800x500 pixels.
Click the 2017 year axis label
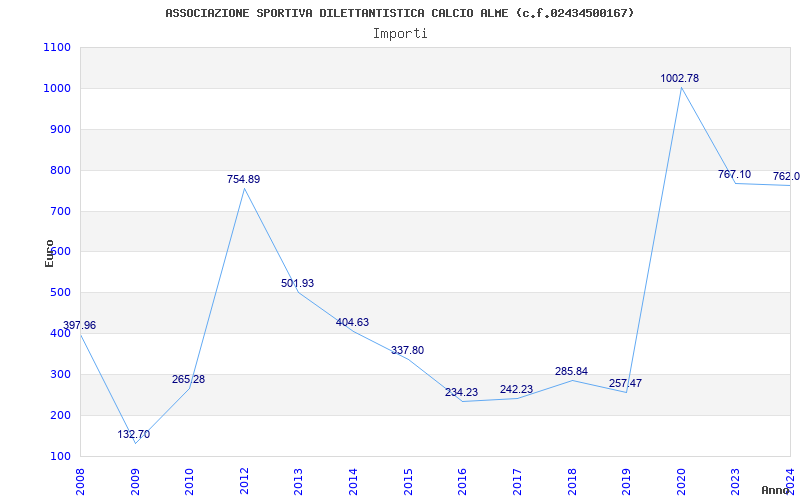(517, 482)
